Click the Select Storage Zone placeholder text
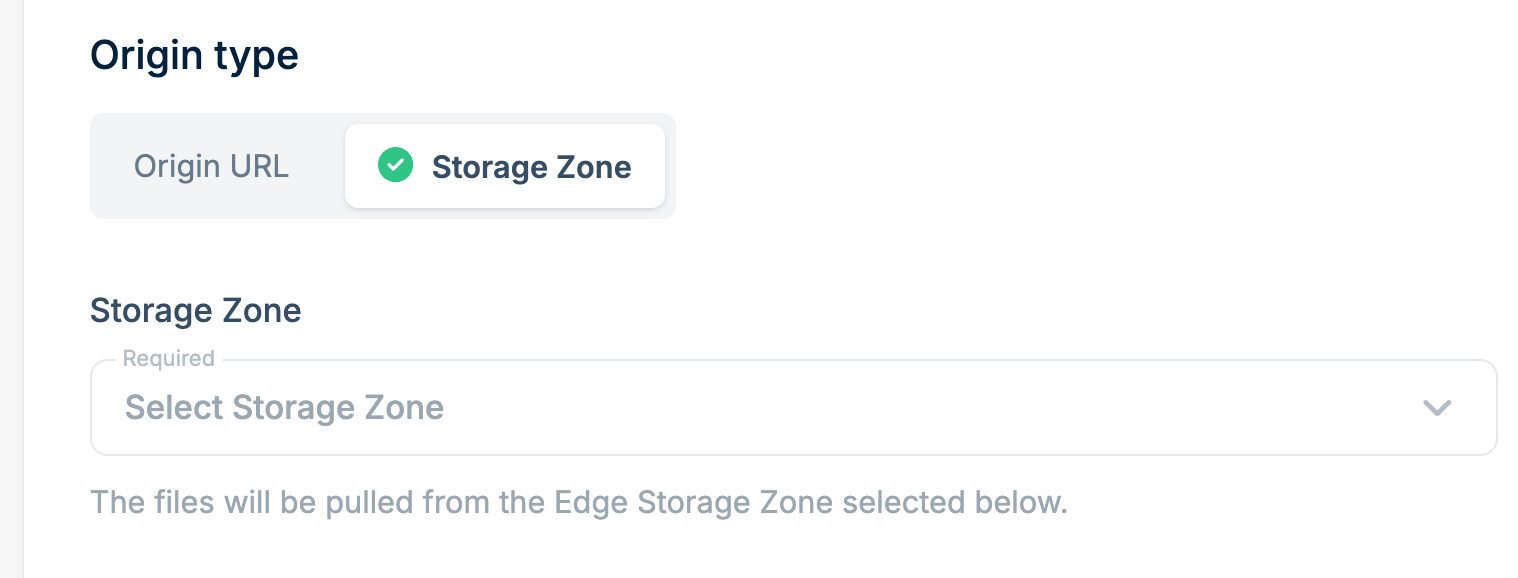Viewport: 1518px width, 578px height. pyautogui.click(x=284, y=407)
